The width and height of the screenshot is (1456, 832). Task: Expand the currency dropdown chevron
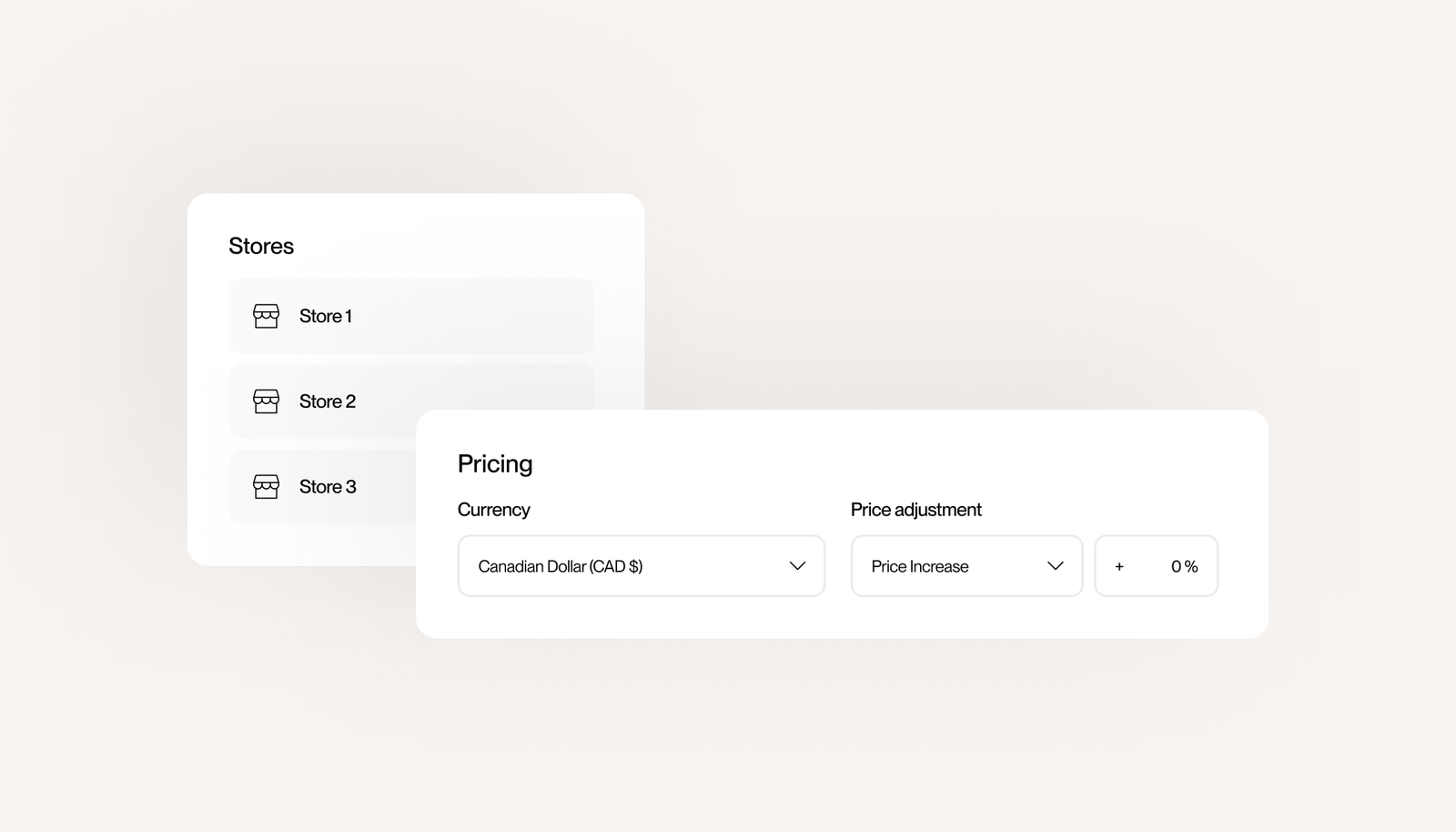click(797, 566)
